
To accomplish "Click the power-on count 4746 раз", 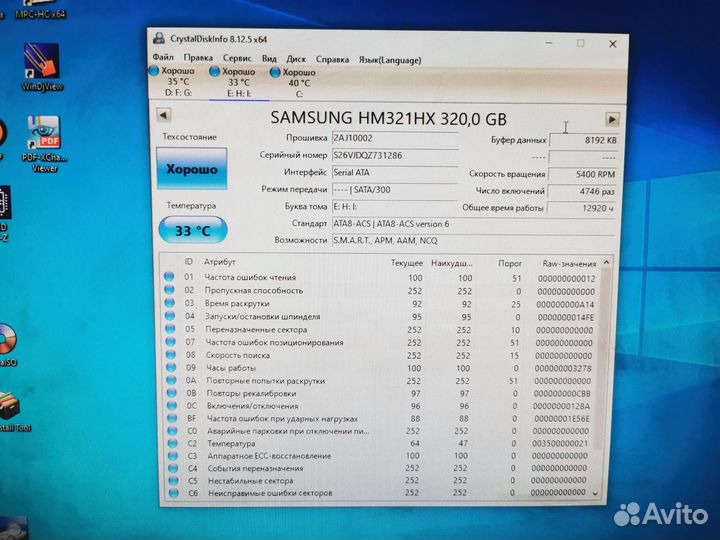I will click(582, 191).
